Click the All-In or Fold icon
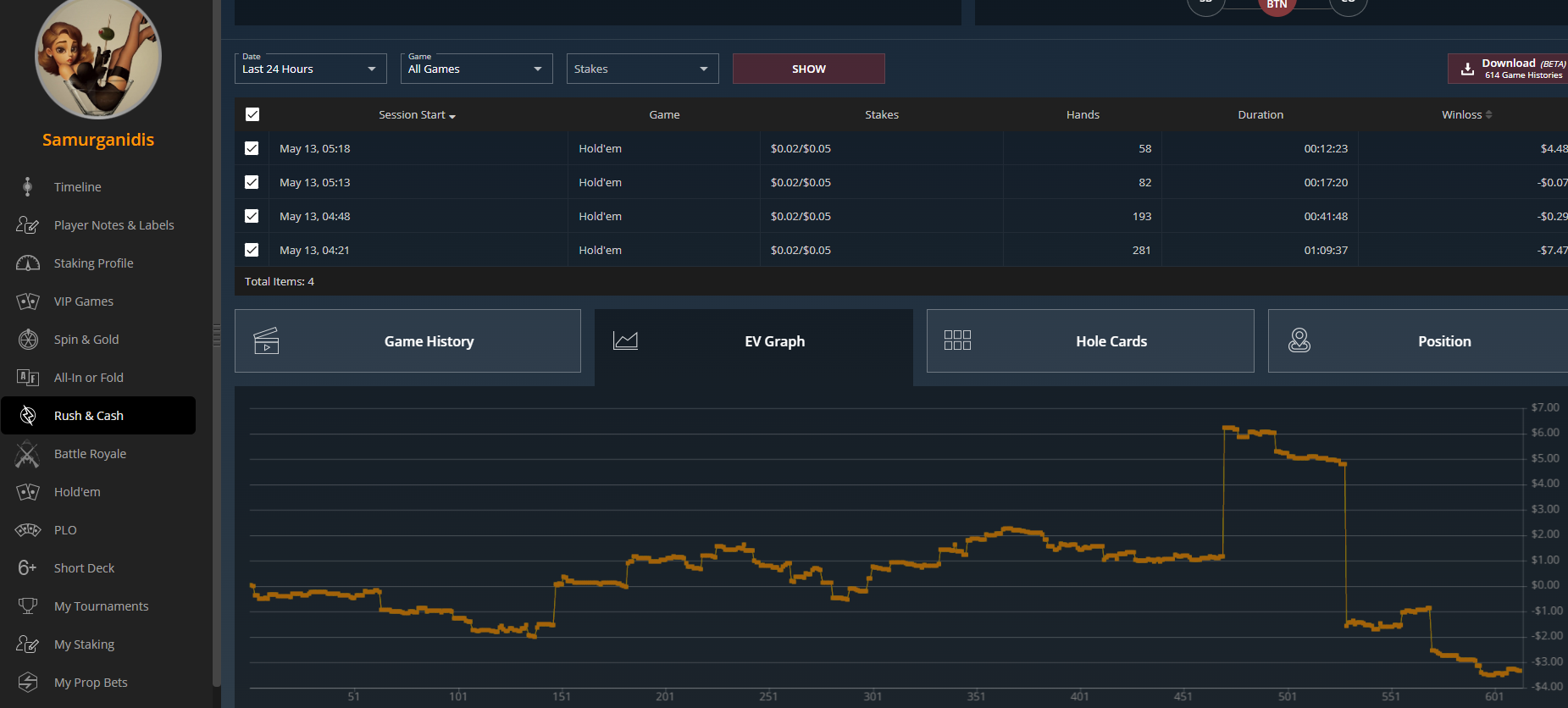This screenshot has width=1568, height=708. pyautogui.click(x=27, y=377)
